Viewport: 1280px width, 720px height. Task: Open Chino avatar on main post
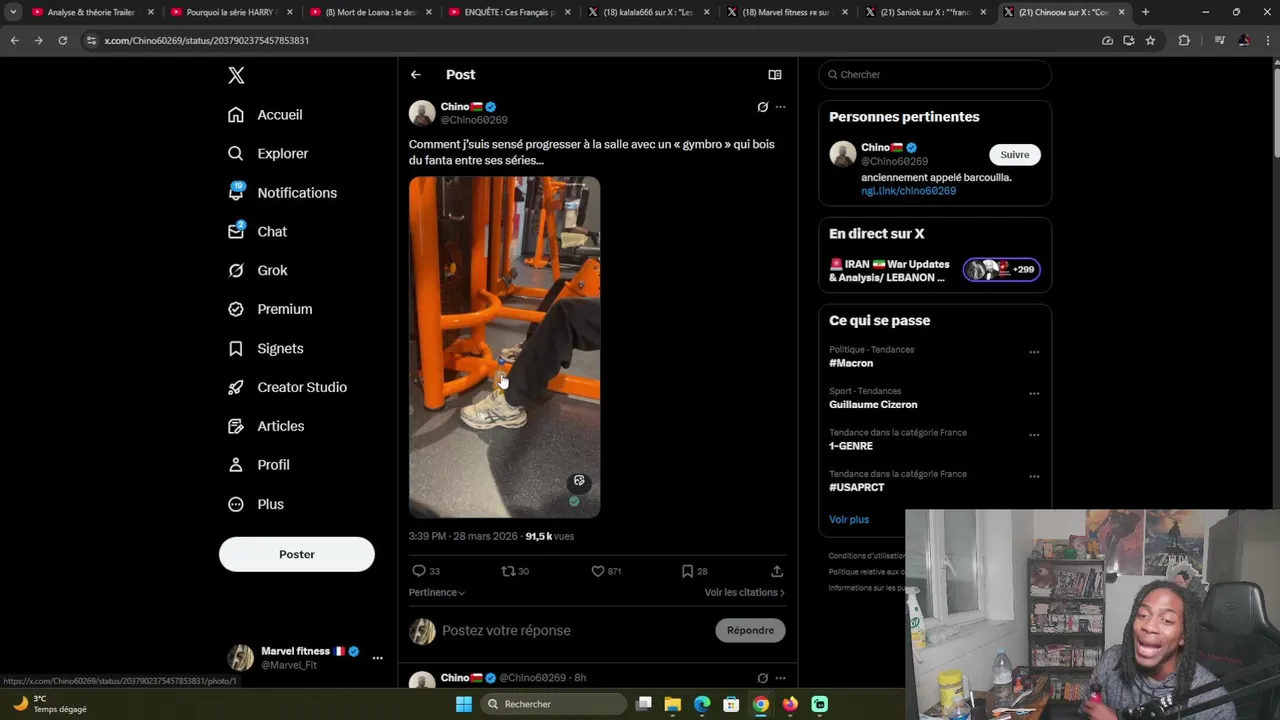pos(422,113)
